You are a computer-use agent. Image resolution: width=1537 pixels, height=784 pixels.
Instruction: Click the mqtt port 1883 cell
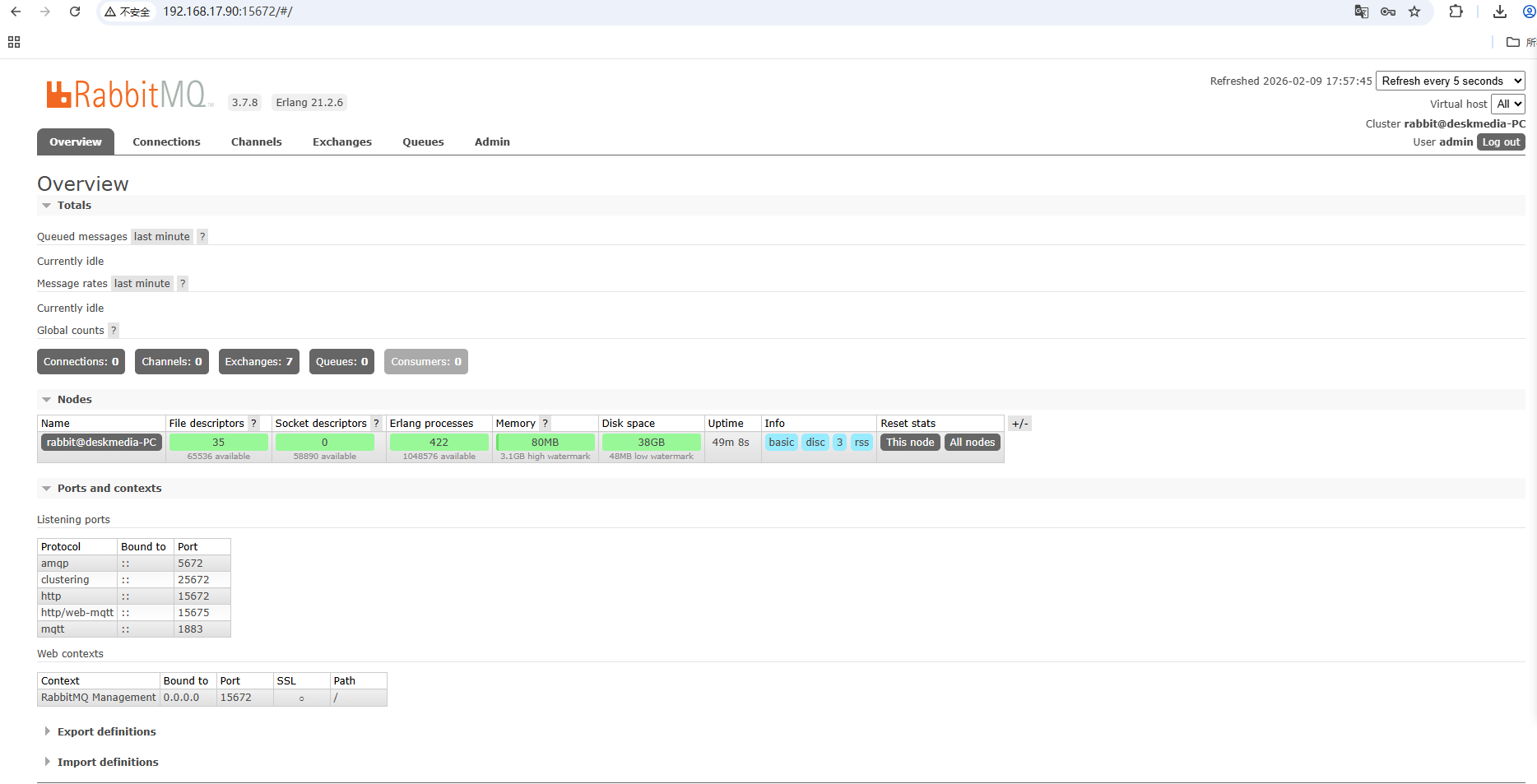[x=202, y=629]
